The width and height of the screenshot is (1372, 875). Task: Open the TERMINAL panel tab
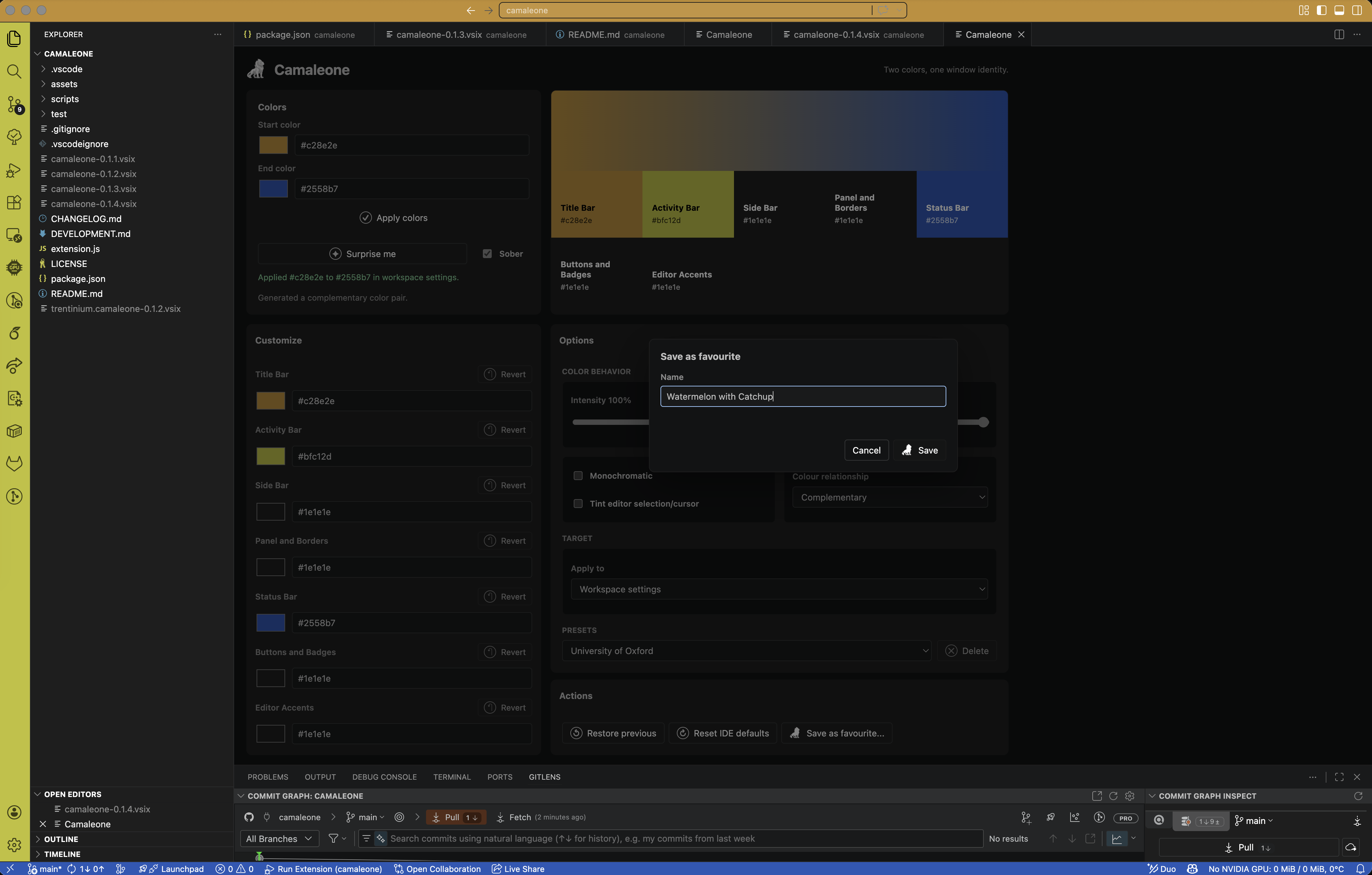tap(451, 777)
